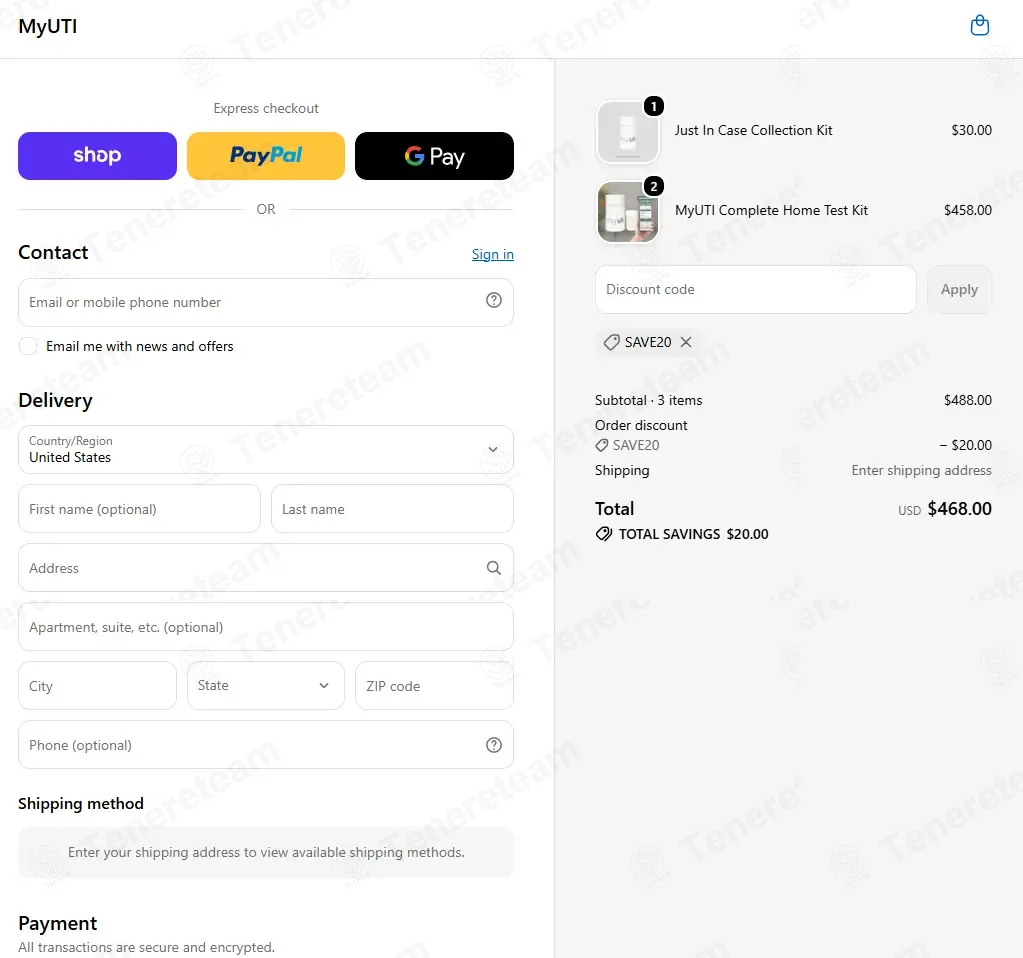This screenshot has height=958, width=1023.
Task: Enable Email me with news and offers
Action: [28, 346]
